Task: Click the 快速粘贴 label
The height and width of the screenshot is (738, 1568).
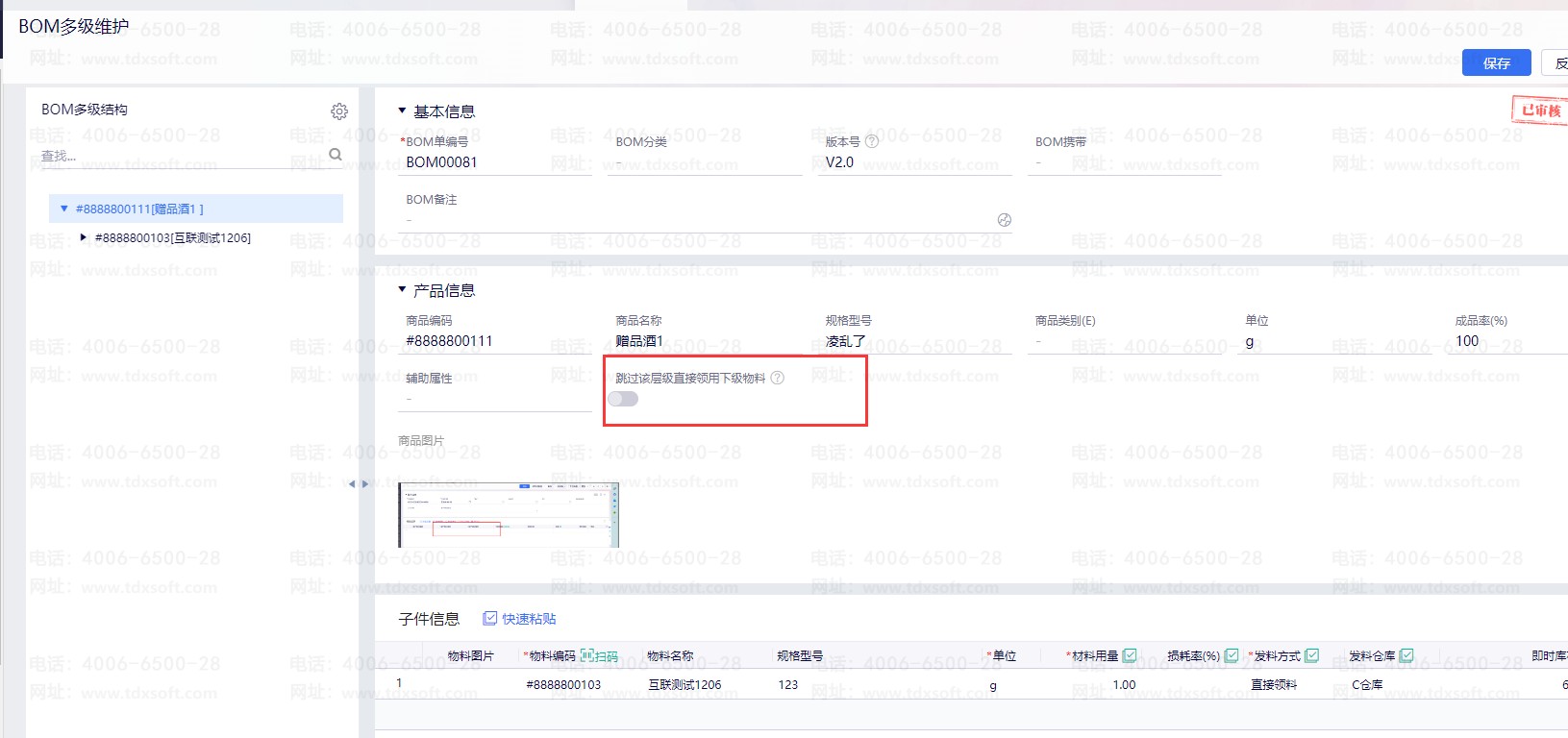Action: pyautogui.click(x=529, y=619)
